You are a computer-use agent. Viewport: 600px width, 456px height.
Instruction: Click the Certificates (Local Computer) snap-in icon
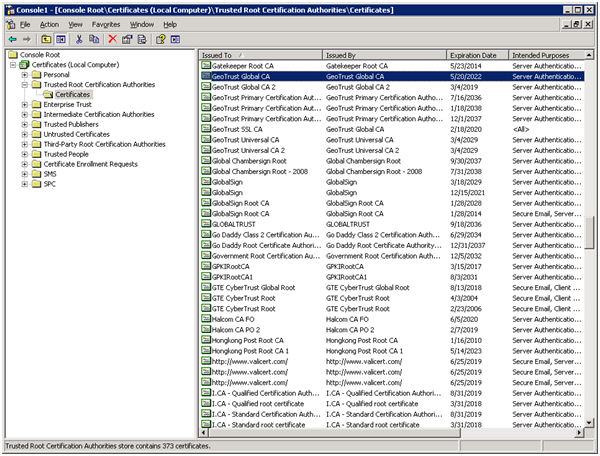pyautogui.click(x=24, y=65)
